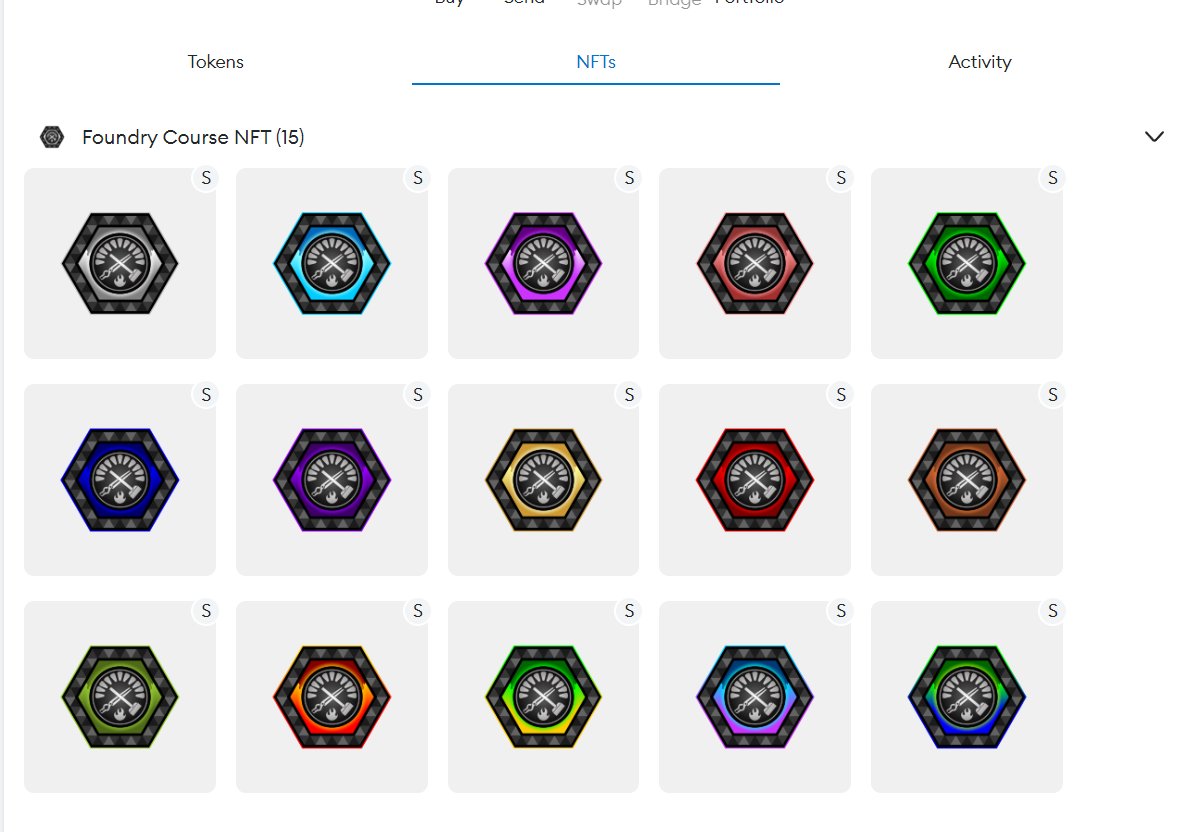Click the S badge on gold NFT

[x=629, y=395]
